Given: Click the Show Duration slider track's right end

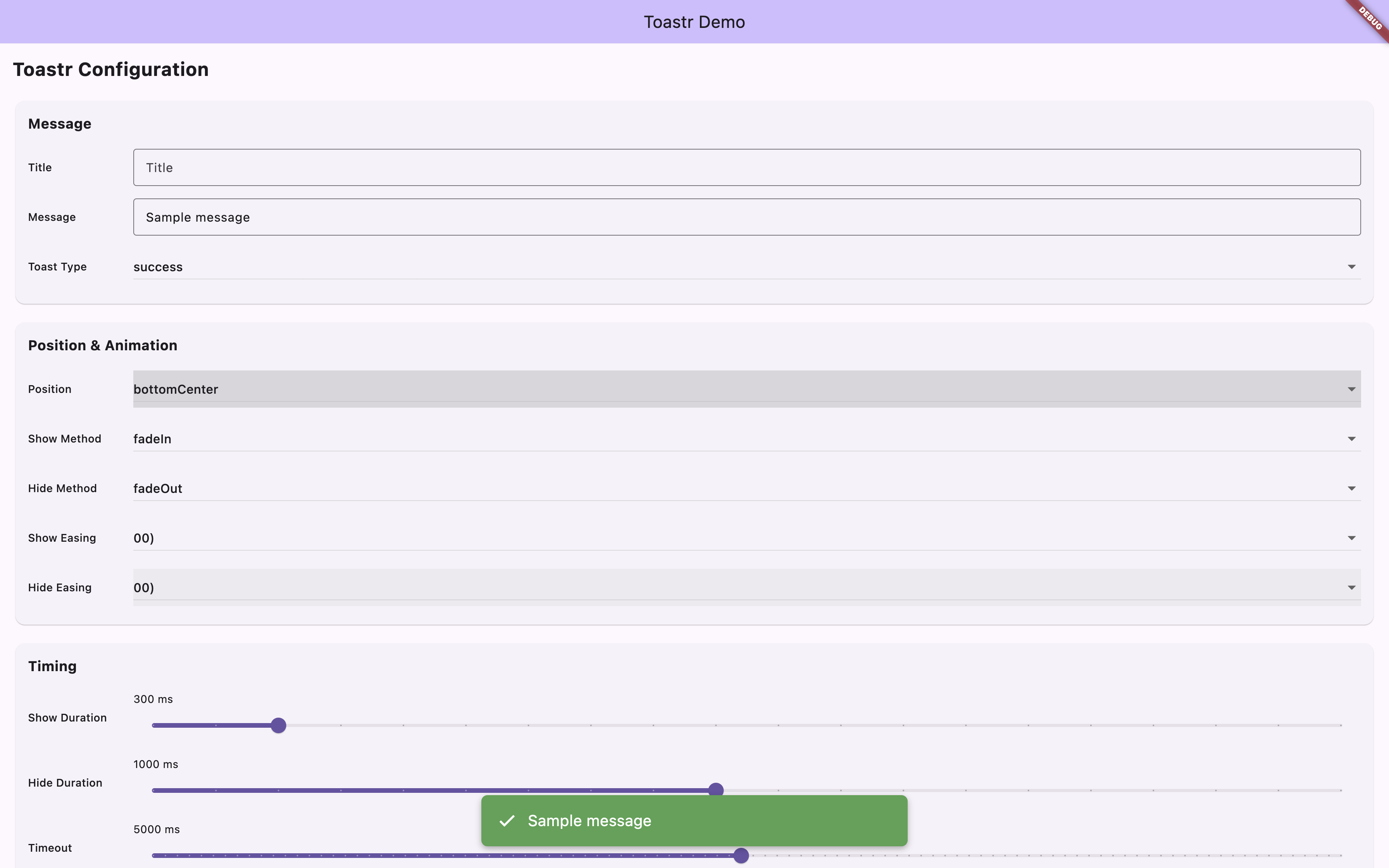Looking at the screenshot, I should point(1340,726).
